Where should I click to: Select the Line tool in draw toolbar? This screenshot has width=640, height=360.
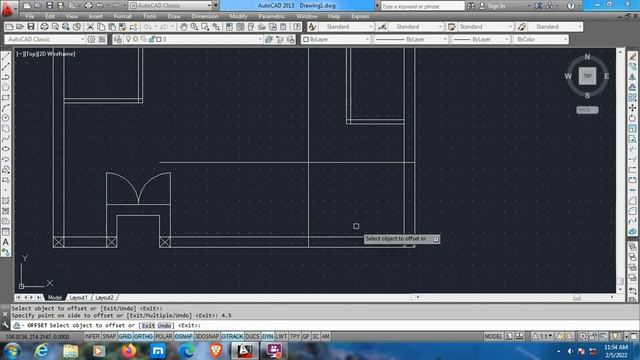pos(6,56)
